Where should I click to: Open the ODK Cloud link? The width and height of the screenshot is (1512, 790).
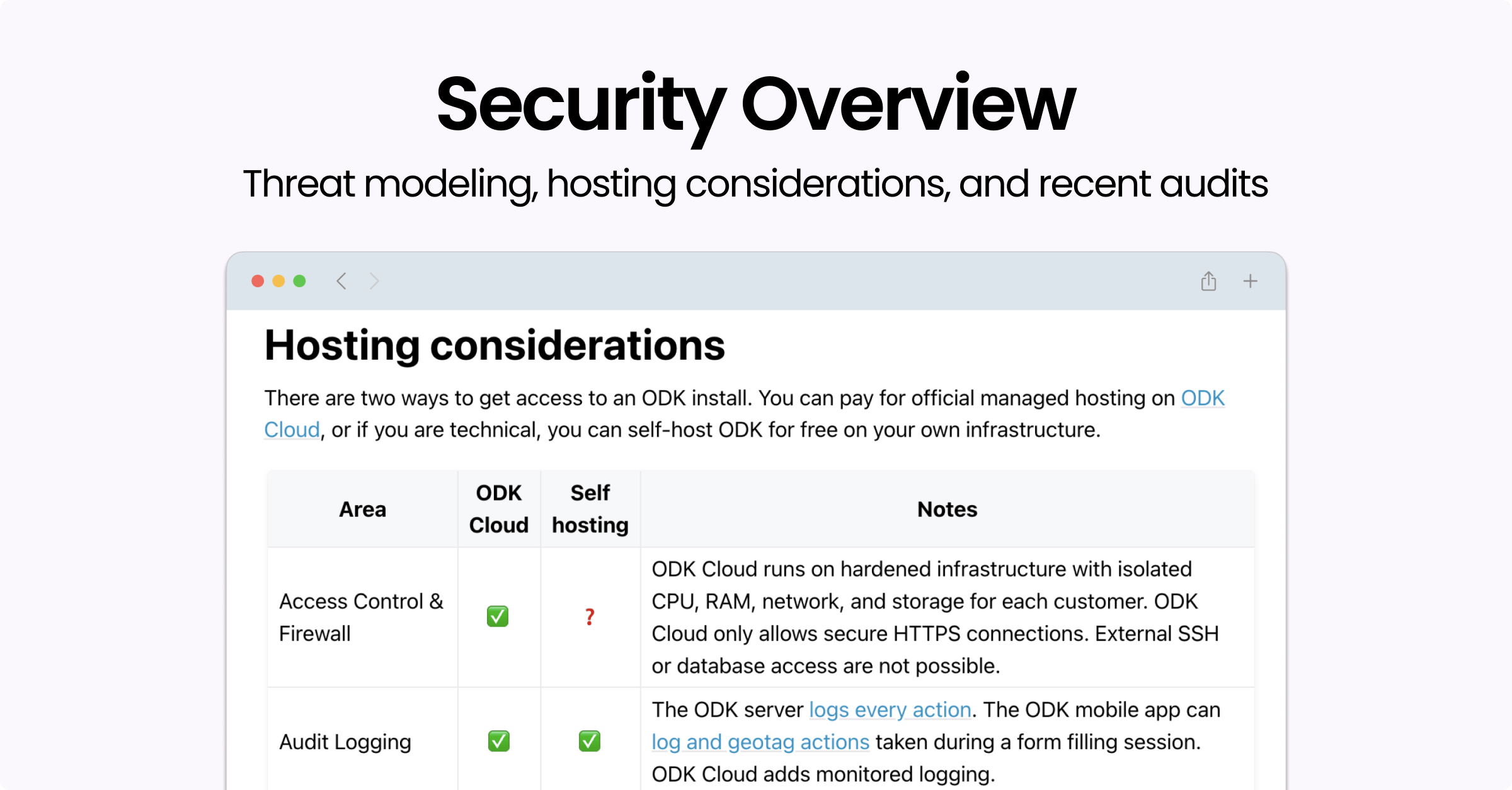(x=1202, y=398)
